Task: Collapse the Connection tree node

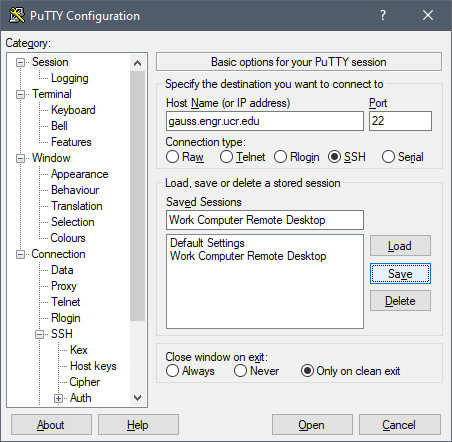Action: (21, 255)
